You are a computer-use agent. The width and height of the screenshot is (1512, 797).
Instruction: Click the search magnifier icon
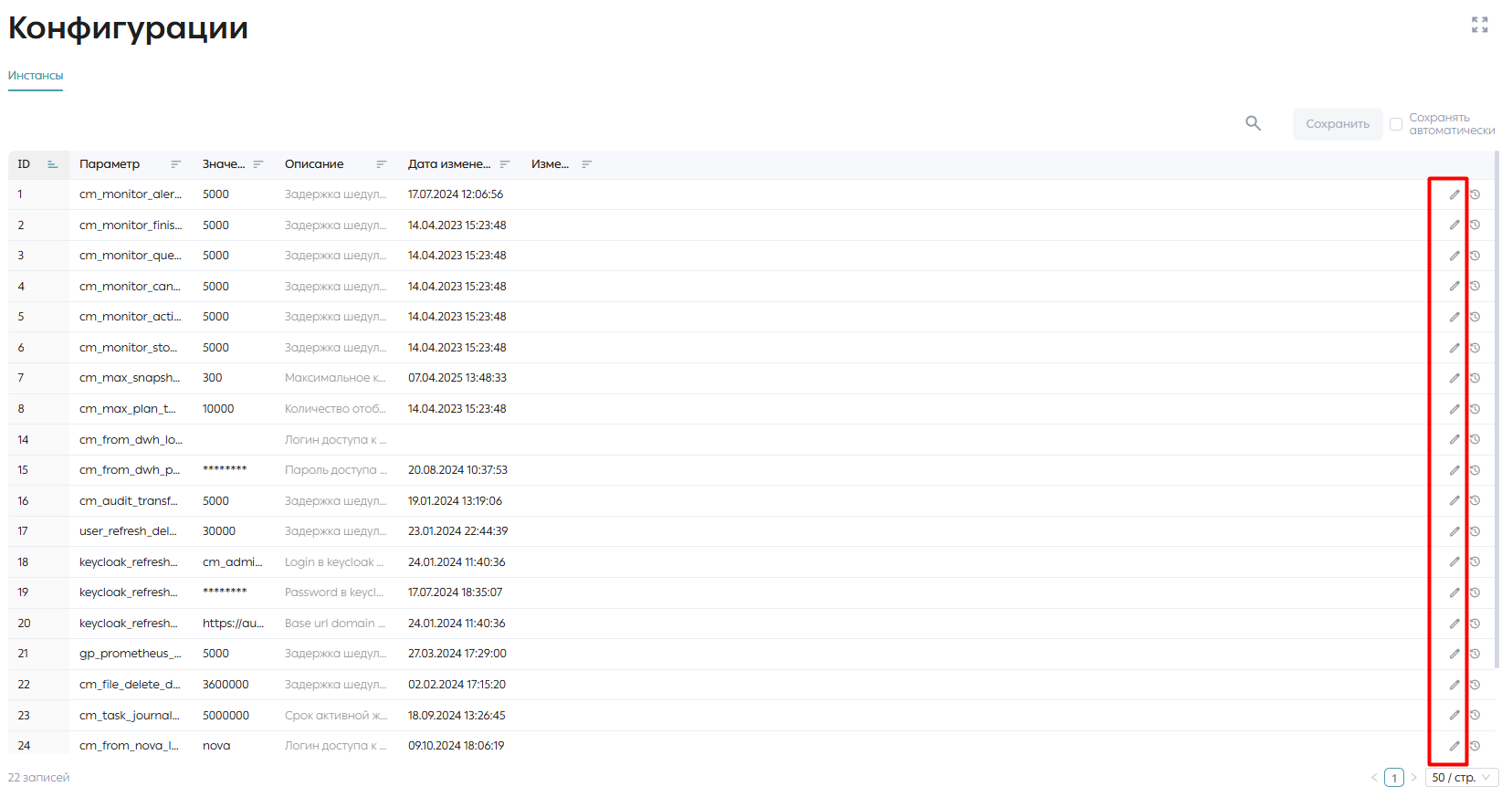(x=1253, y=123)
